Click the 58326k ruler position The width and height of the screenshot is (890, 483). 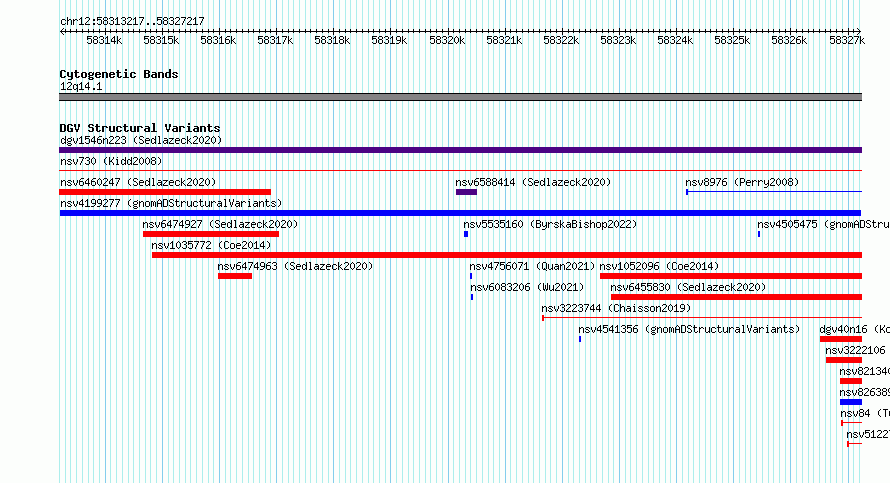click(x=789, y=40)
